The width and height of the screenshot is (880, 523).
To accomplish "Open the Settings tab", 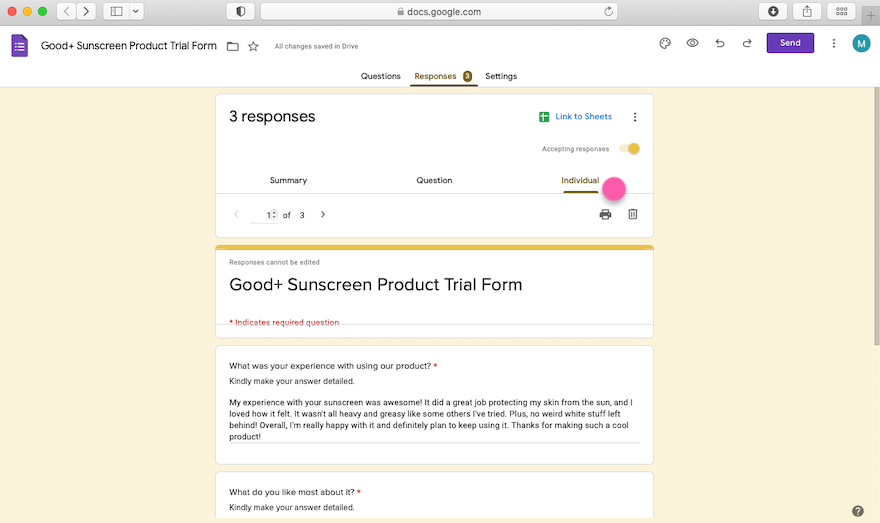I will [501, 76].
